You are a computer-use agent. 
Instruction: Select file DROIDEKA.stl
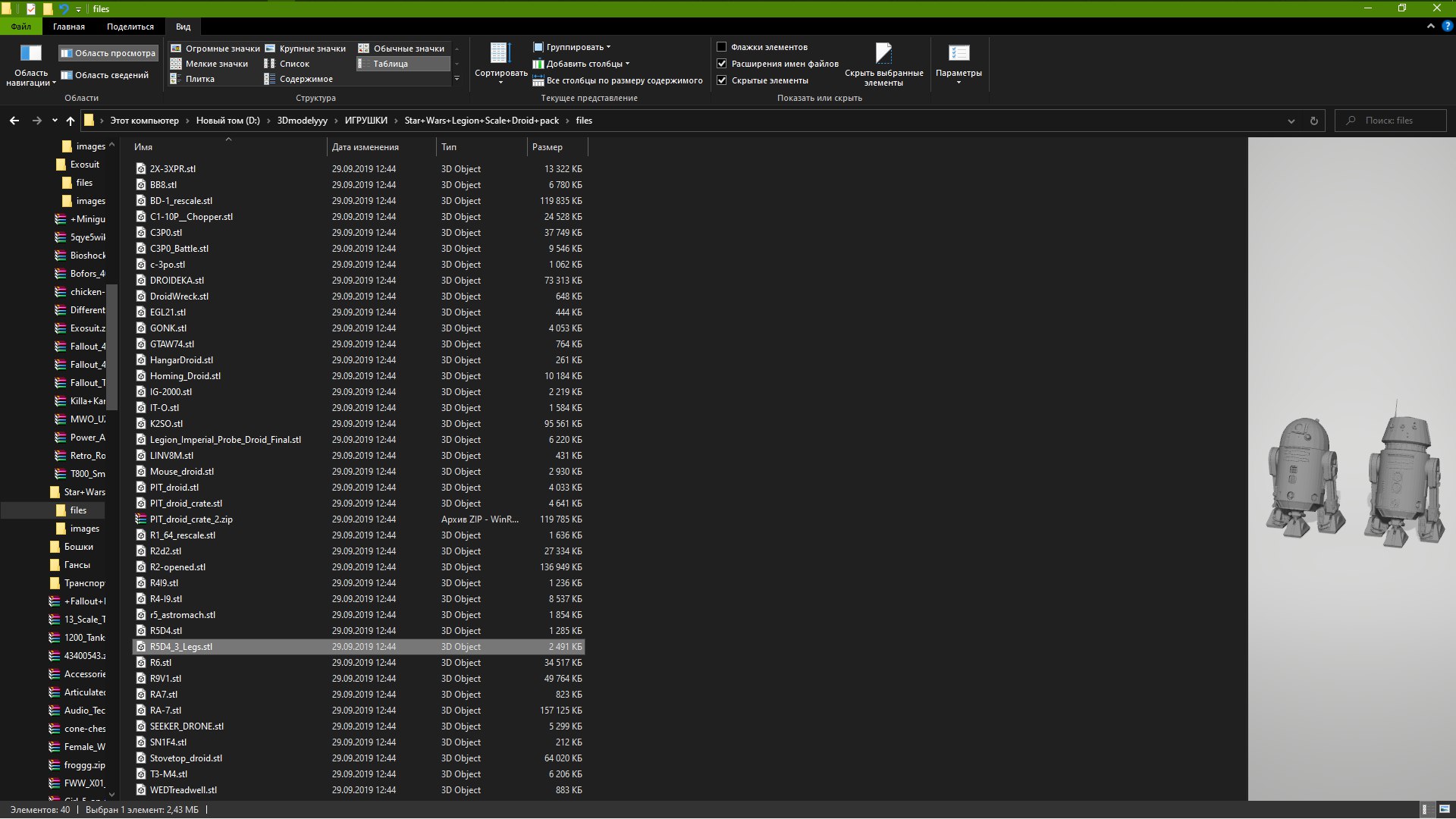(359, 281)
